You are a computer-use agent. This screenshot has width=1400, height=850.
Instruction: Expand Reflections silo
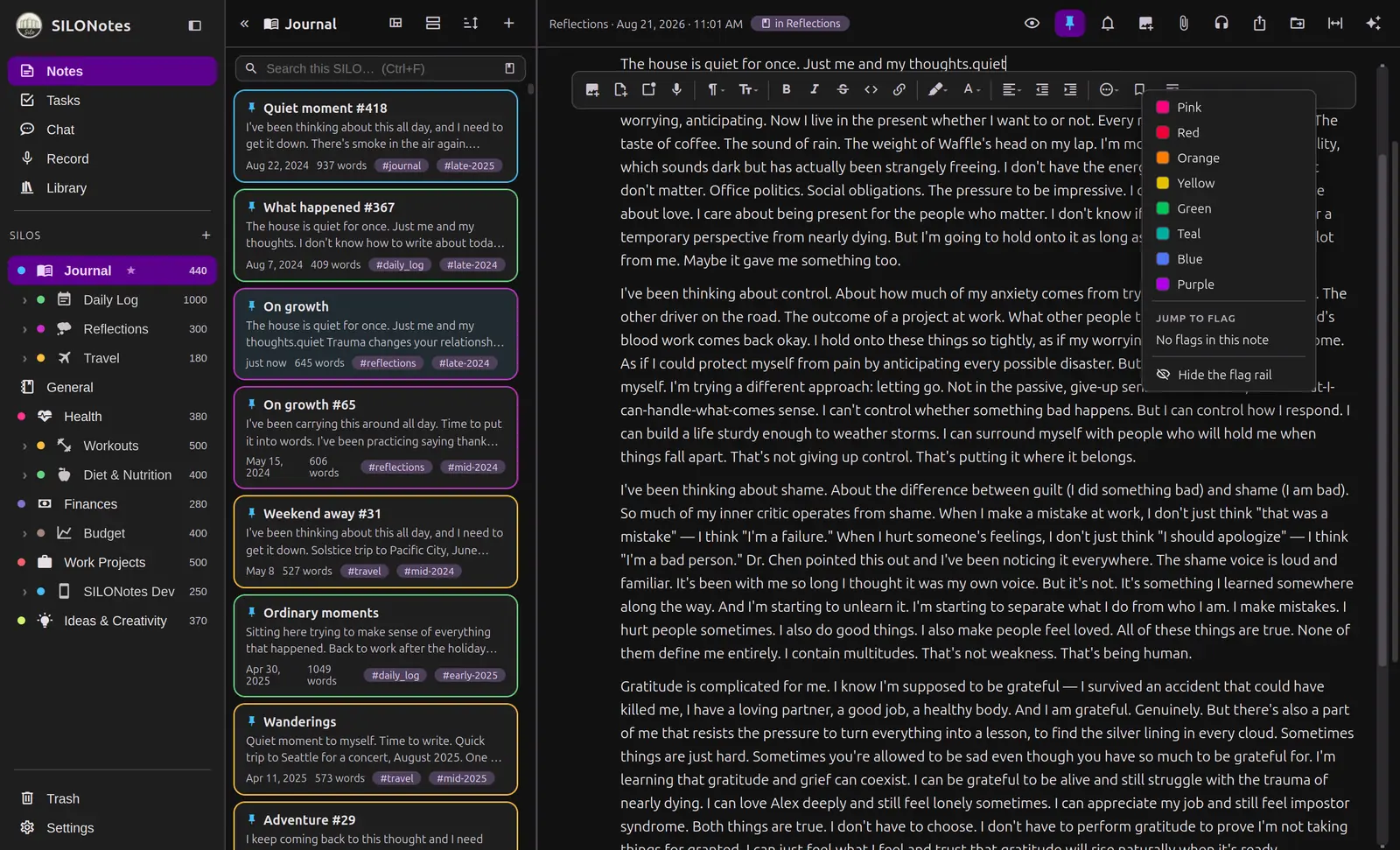tap(24, 329)
